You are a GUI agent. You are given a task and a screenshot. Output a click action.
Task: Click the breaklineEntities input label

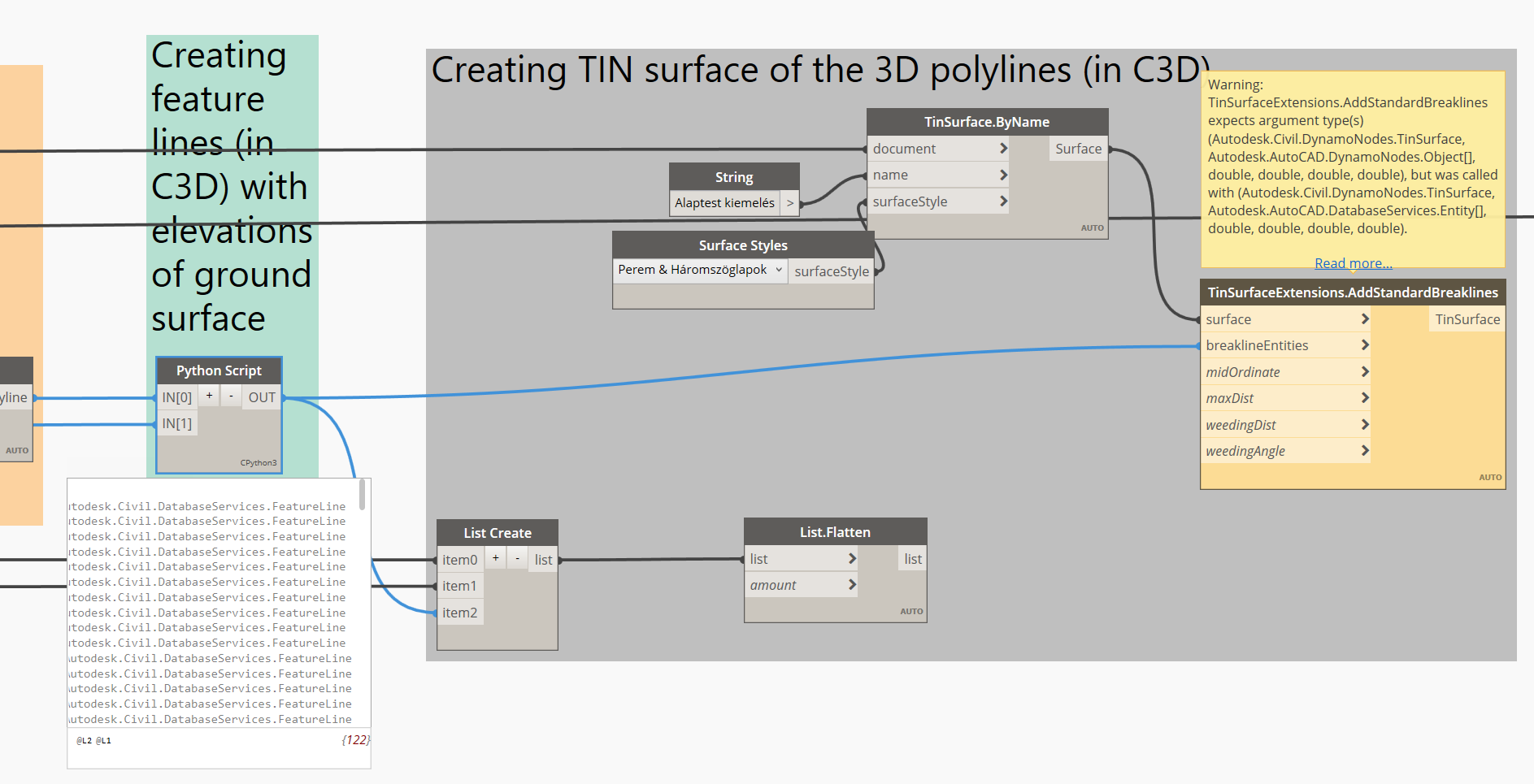1257,345
